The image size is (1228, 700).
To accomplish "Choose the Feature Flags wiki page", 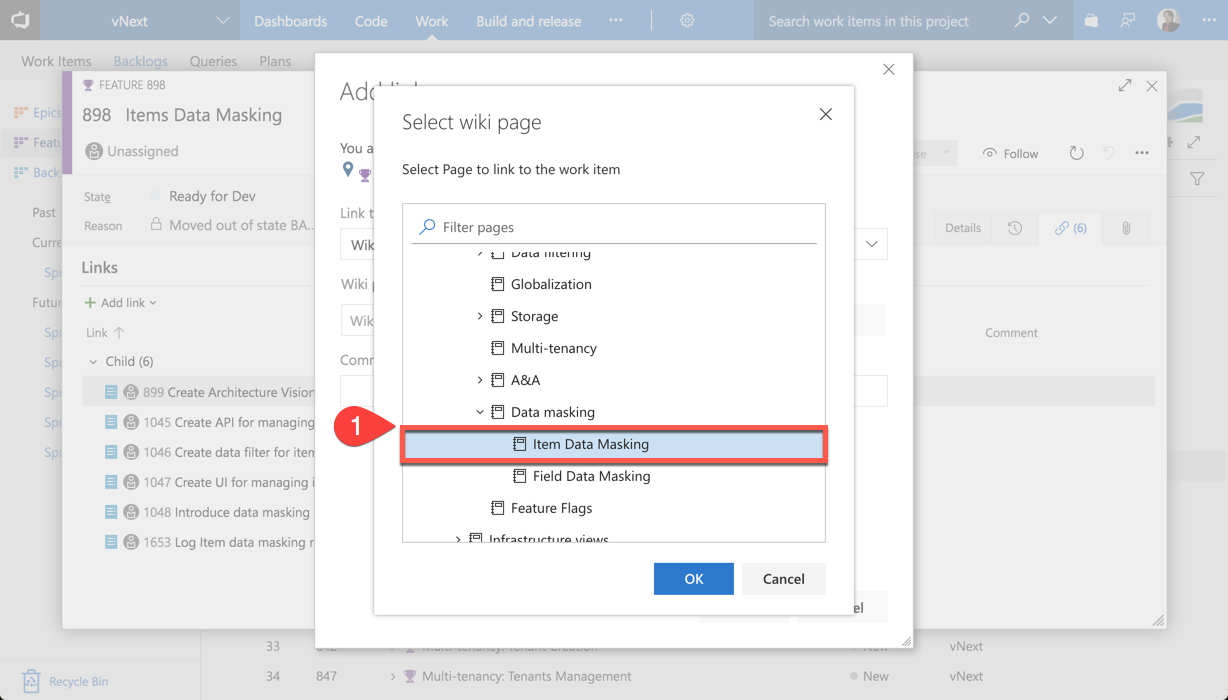I will tap(551, 508).
